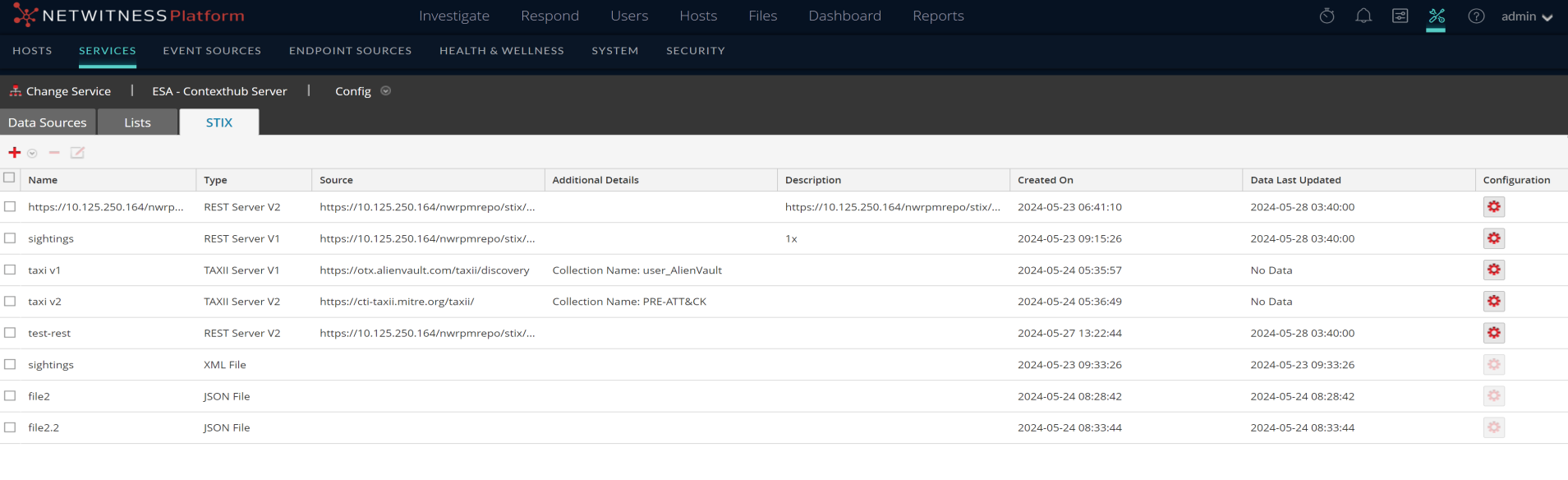
Task: Click the Change Service button
Action: 60,91
